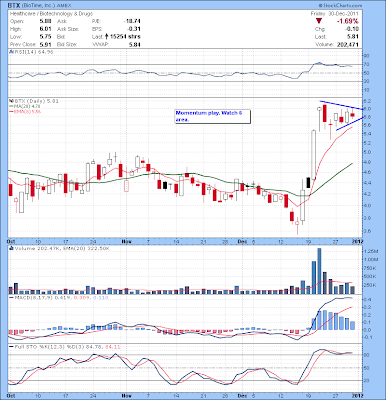This screenshot has width=386, height=400.
Task: Click the P/E value -18.74
Action: coord(132,21)
